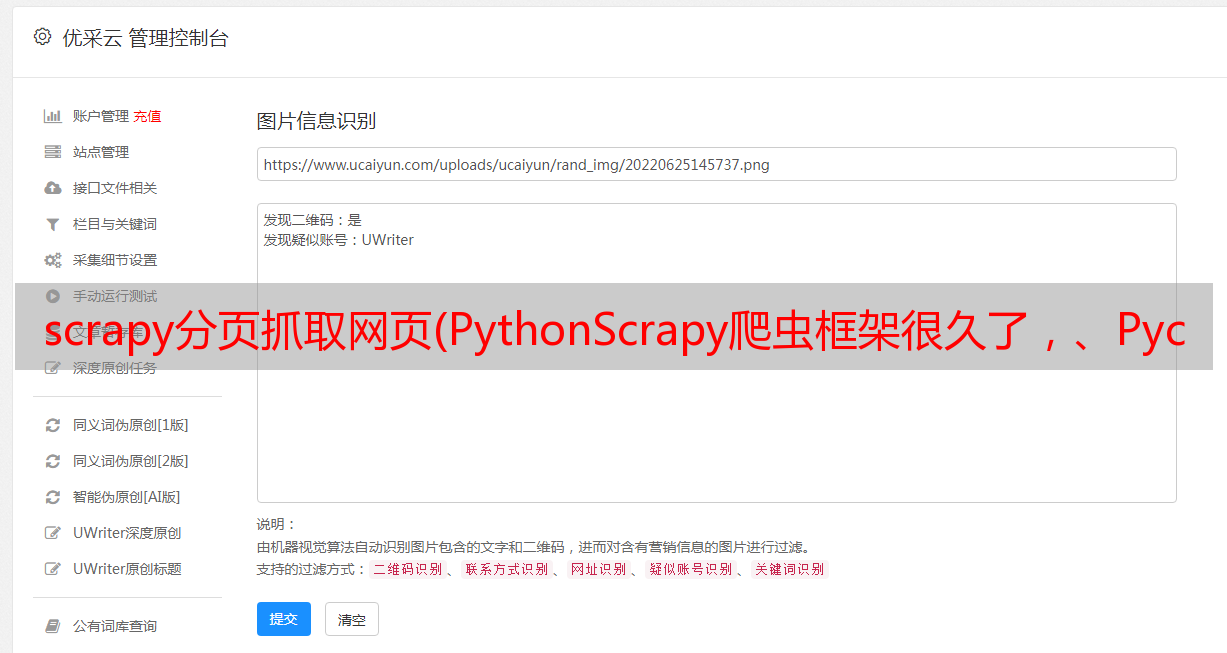Open 采集细节设置 menu item

tap(115, 260)
